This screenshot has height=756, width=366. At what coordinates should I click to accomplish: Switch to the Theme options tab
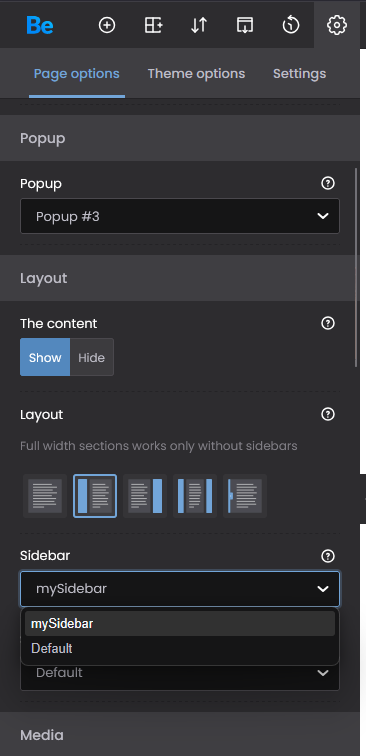[196, 74]
